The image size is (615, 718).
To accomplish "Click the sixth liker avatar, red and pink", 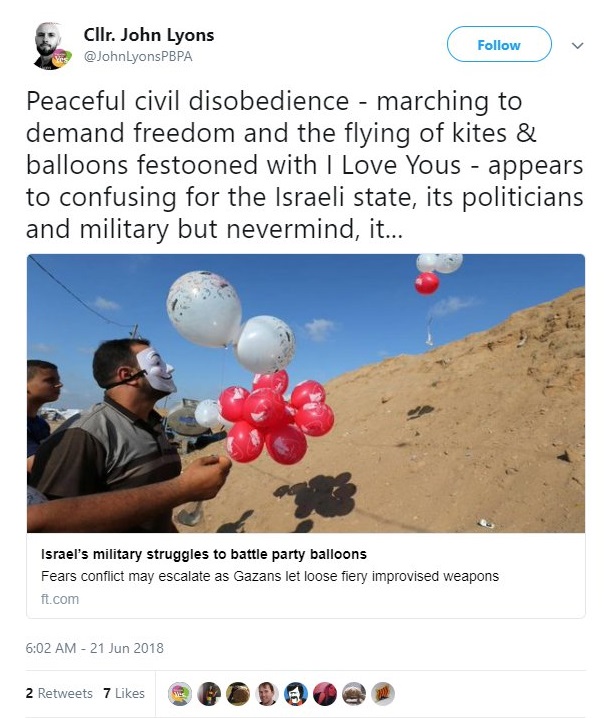I will pos(325,694).
